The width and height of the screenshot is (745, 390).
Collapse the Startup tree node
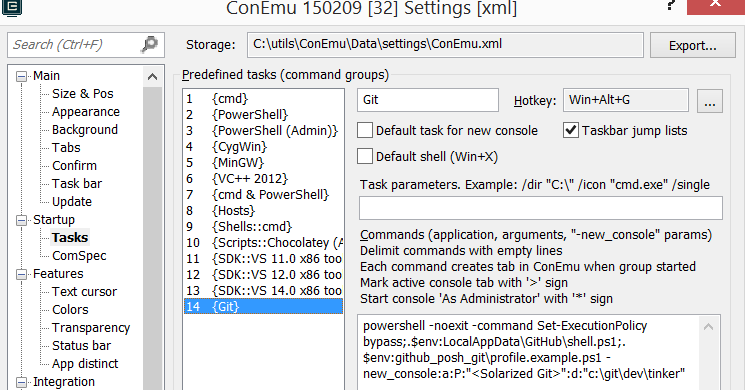click(21, 220)
